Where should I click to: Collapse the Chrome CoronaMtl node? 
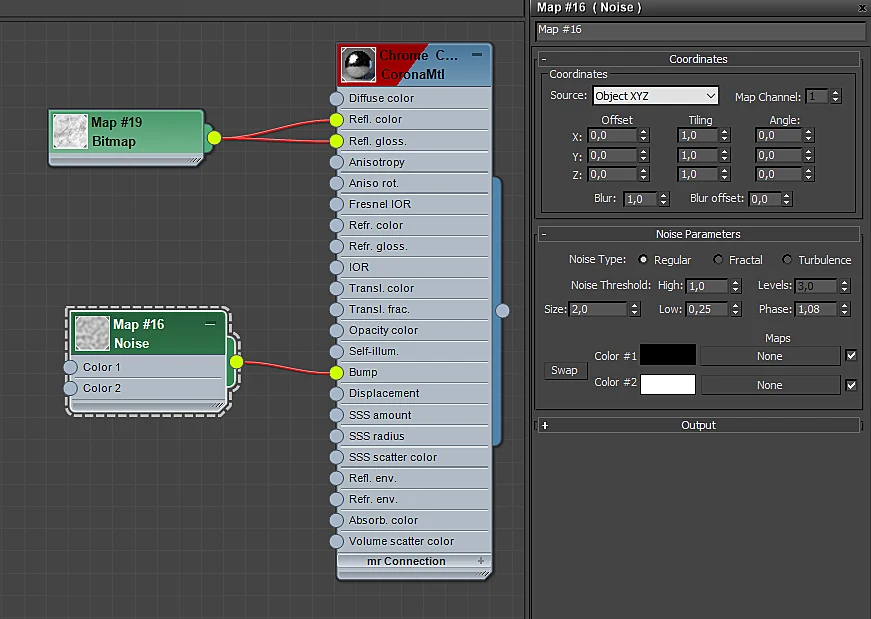(477, 54)
